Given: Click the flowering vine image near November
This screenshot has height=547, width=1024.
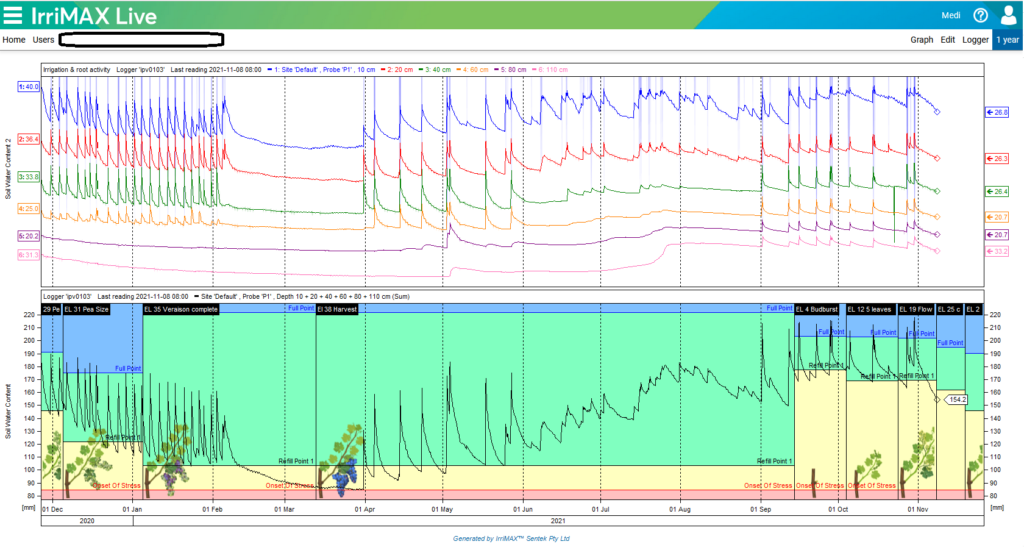Looking at the screenshot, I should (917, 463).
